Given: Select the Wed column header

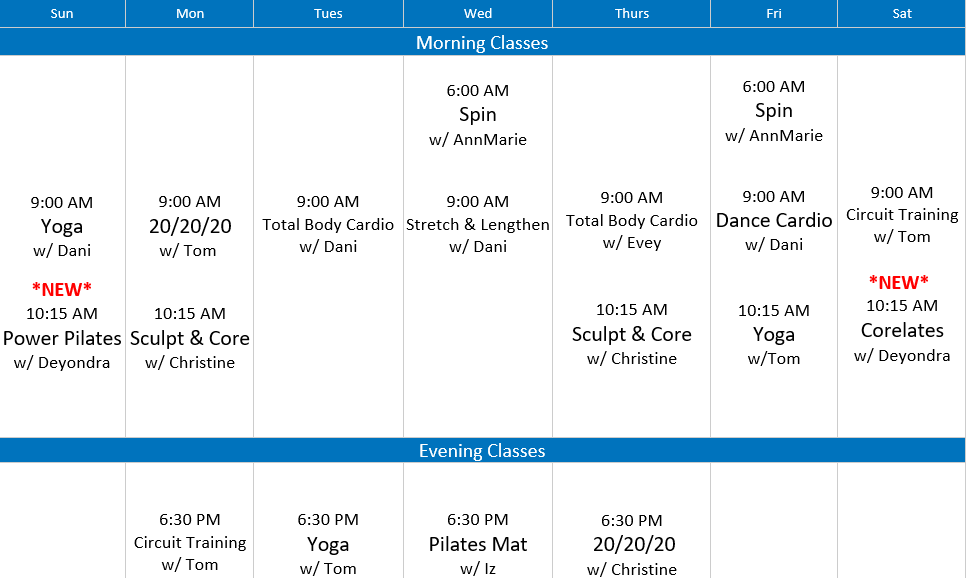Looking at the screenshot, I should [x=478, y=14].
